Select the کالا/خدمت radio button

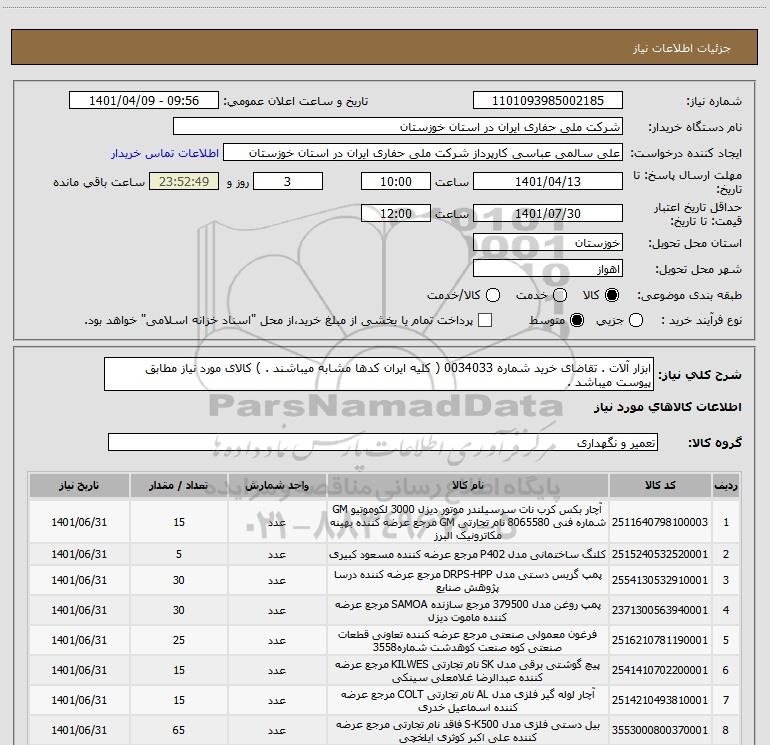coord(493,295)
